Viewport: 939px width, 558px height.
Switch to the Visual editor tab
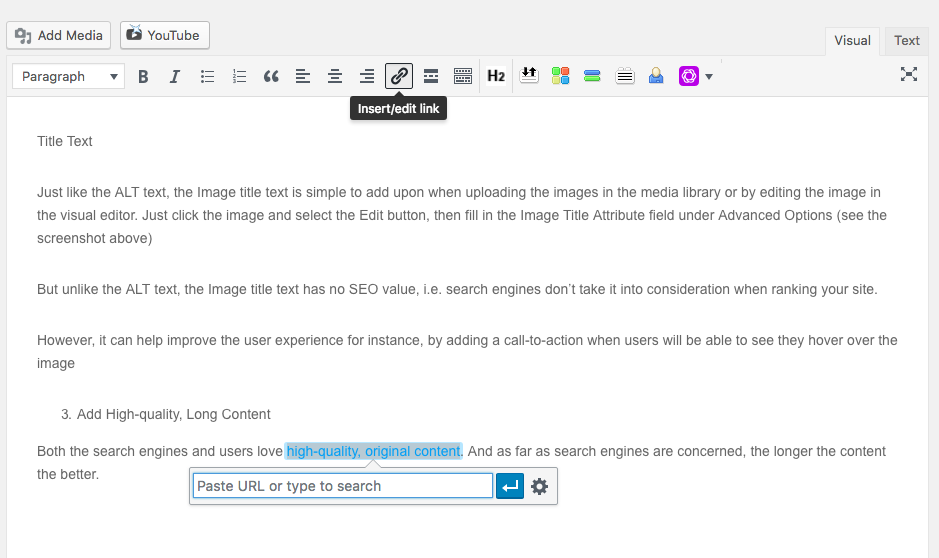point(852,41)
